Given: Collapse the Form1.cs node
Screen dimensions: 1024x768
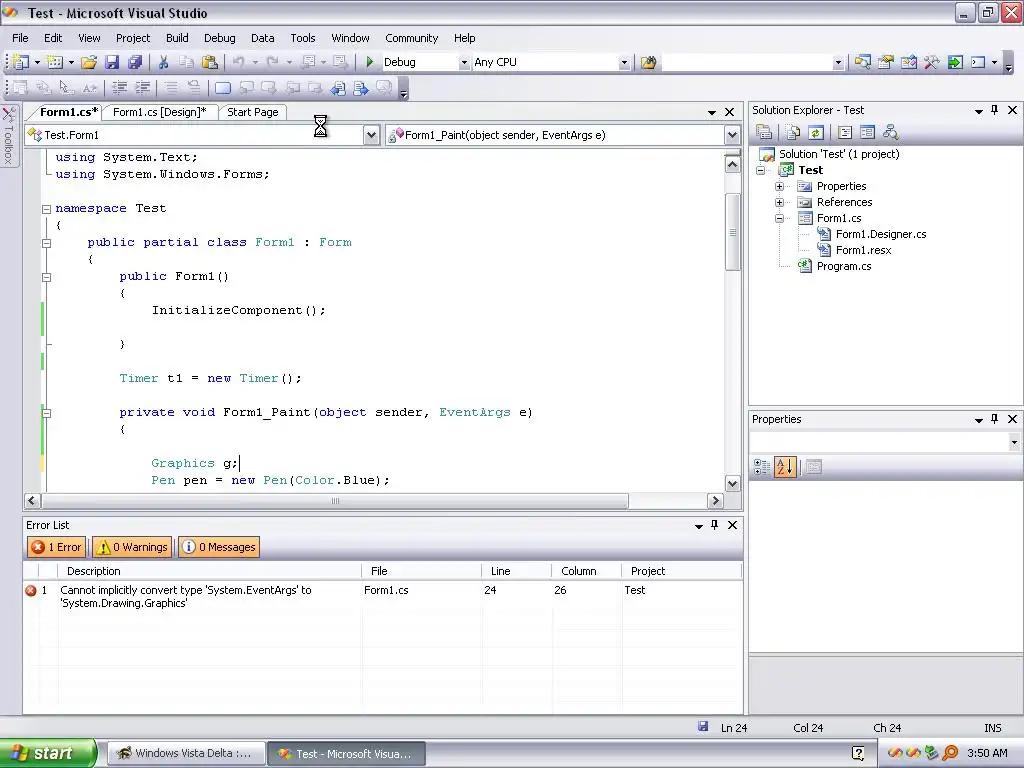Looking at the screenshot, I should tap(779, 218).
